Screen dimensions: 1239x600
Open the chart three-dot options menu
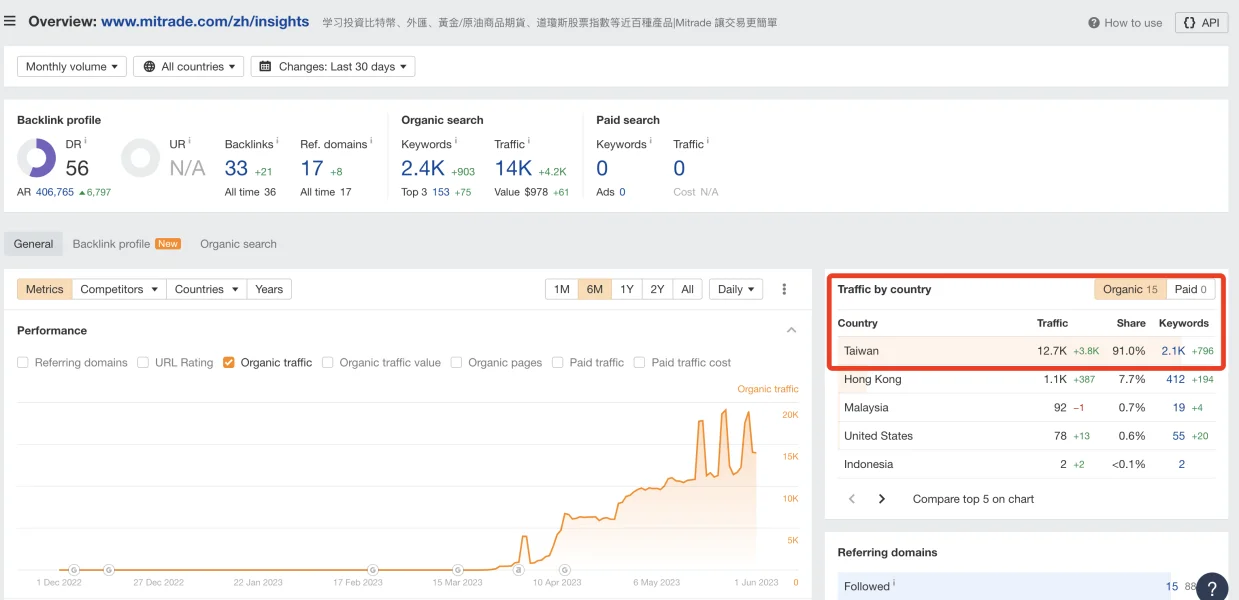[x=784, y=289]
